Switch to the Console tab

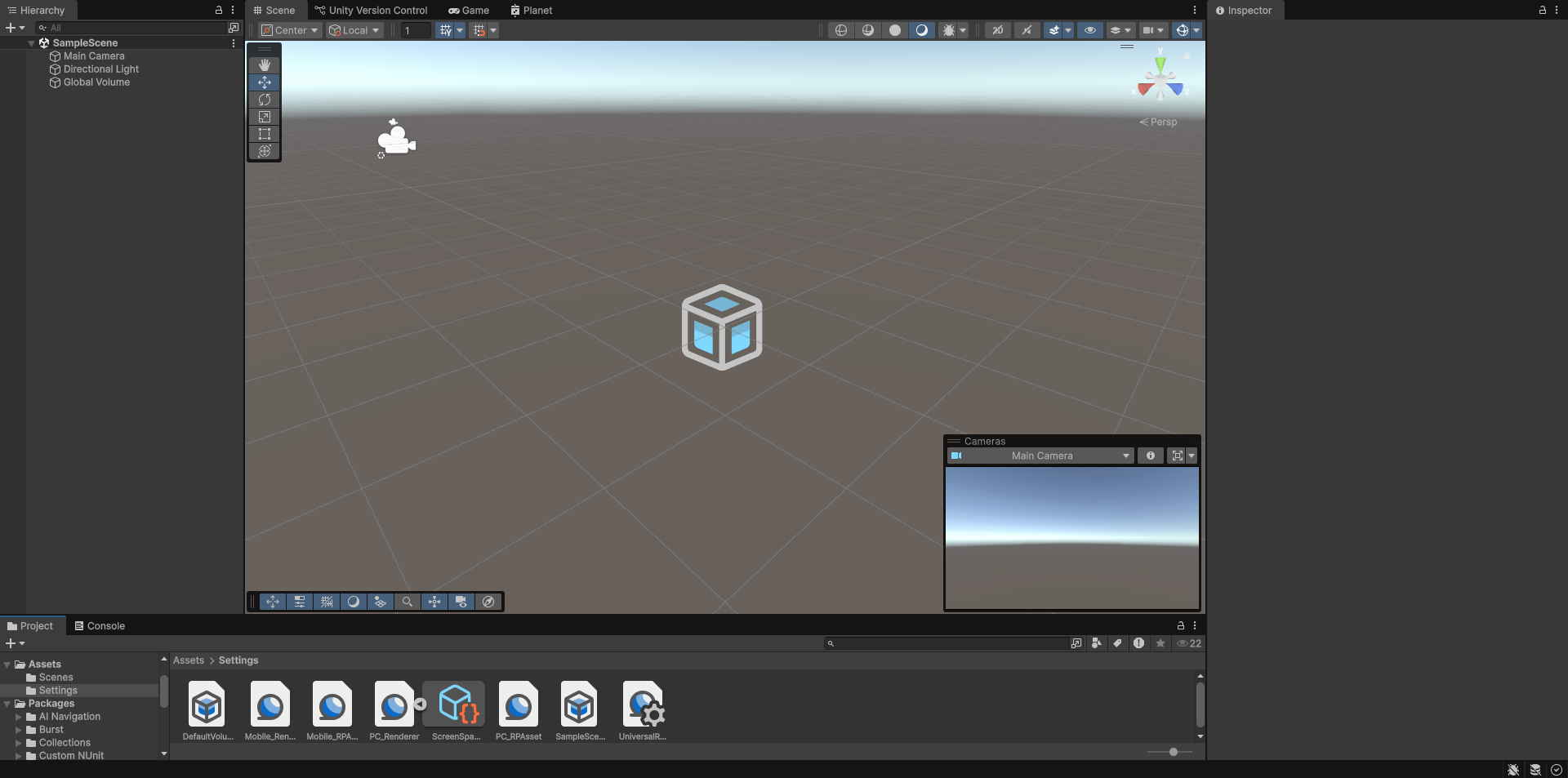coord(100,626)
